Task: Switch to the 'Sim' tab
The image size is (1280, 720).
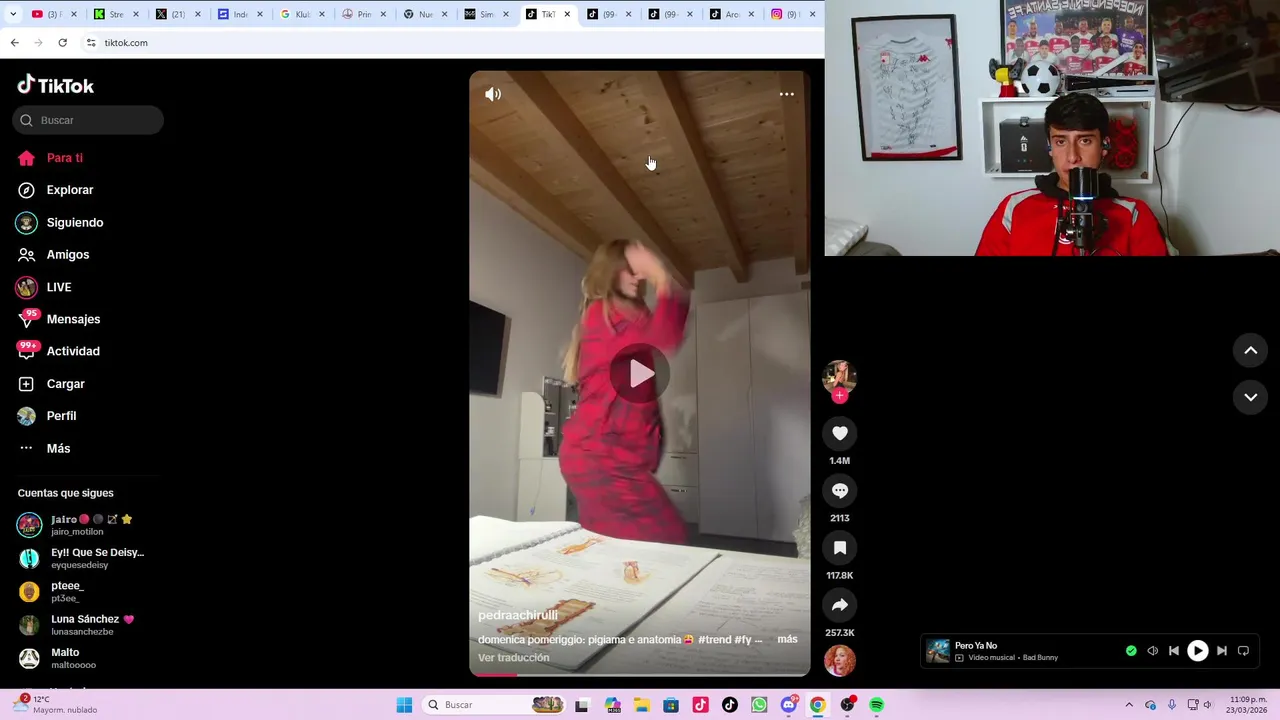Action: 488,14
